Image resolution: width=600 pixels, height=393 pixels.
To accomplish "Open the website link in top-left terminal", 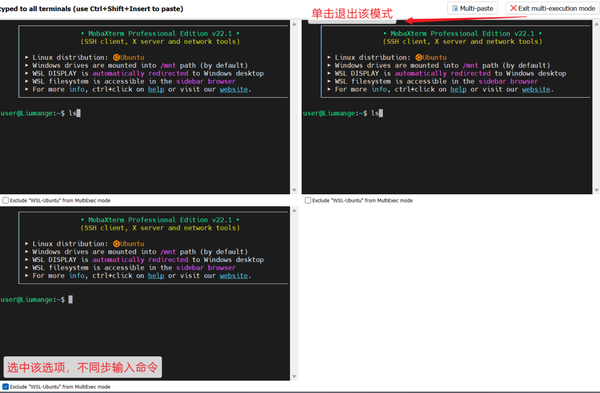I will pos(234,89).
